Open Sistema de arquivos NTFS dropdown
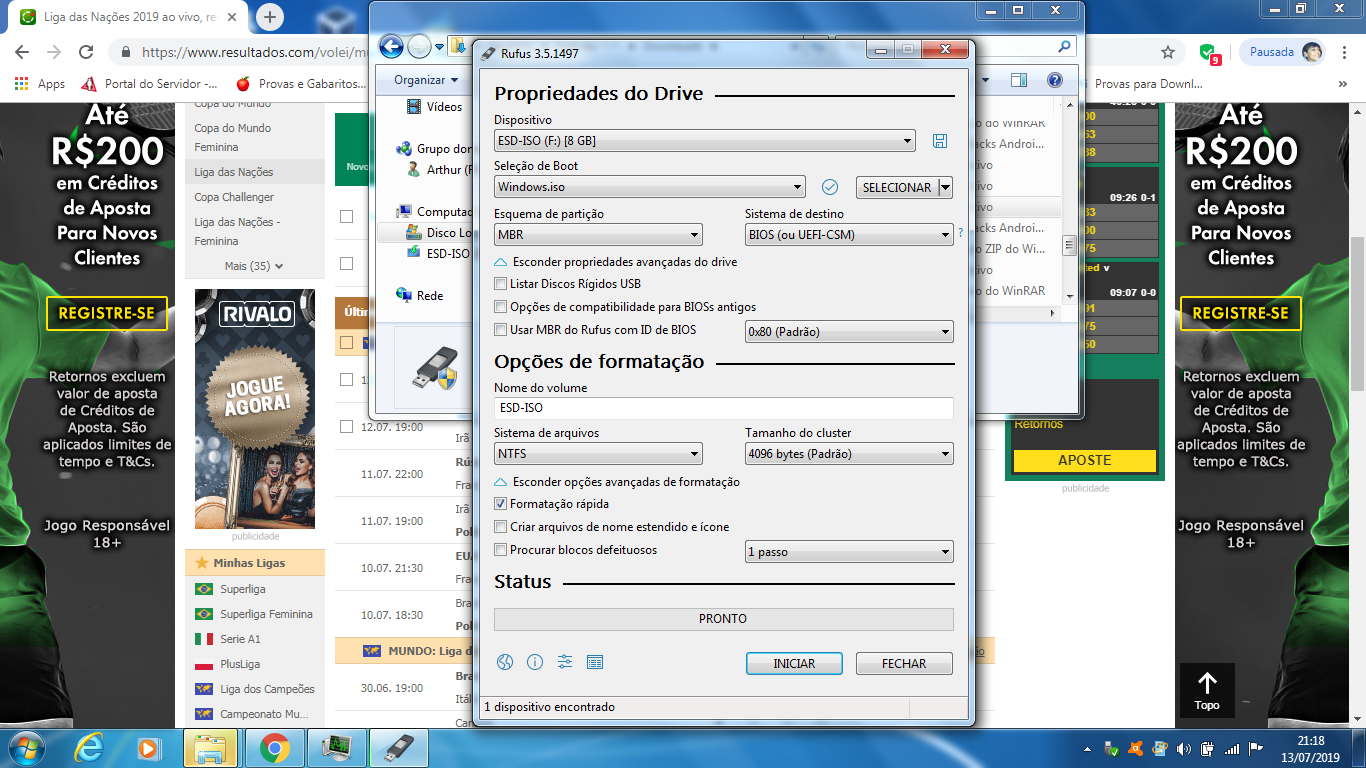1366x768 pixels. pyautogui.click(x=598, y=454)
